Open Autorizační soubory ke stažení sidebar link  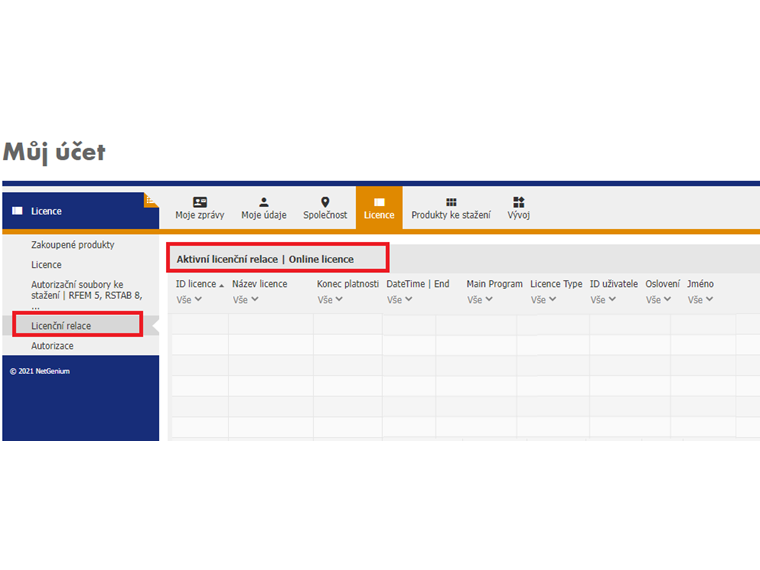pyautogui.click(x=87, y=294)
